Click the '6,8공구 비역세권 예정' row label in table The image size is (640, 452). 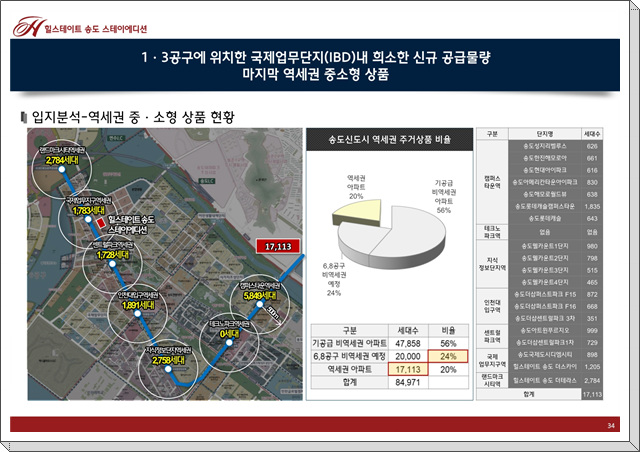click(349, 356)
